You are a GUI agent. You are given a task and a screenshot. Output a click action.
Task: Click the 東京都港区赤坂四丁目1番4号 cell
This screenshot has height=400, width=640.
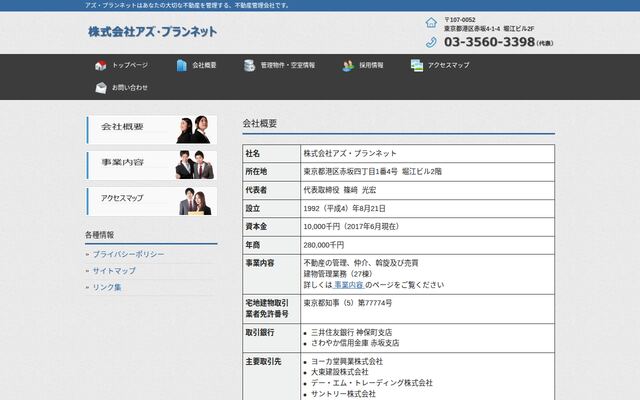pyautogui.click(x=427, y=172)
